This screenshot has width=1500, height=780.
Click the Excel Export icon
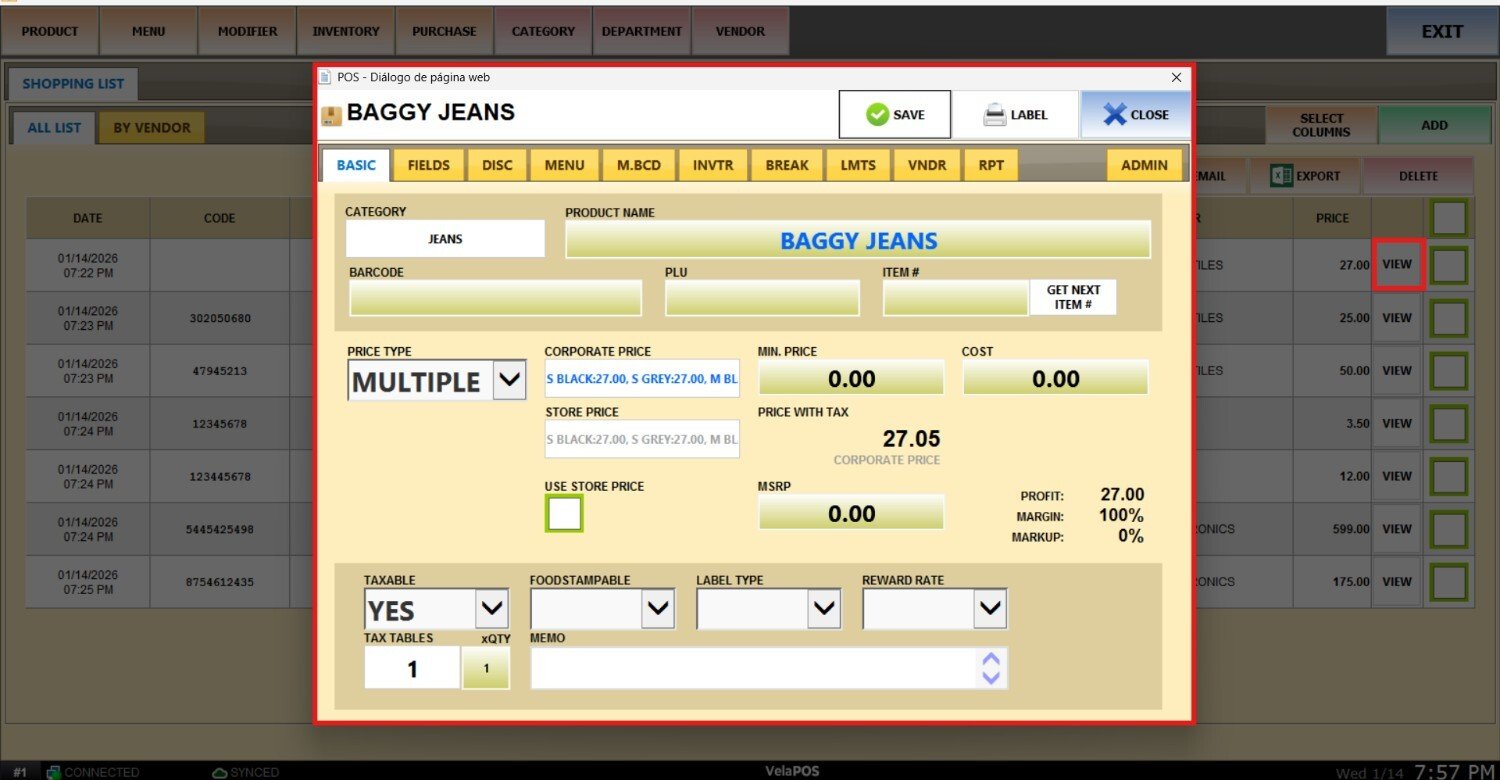coord(1281,176)
